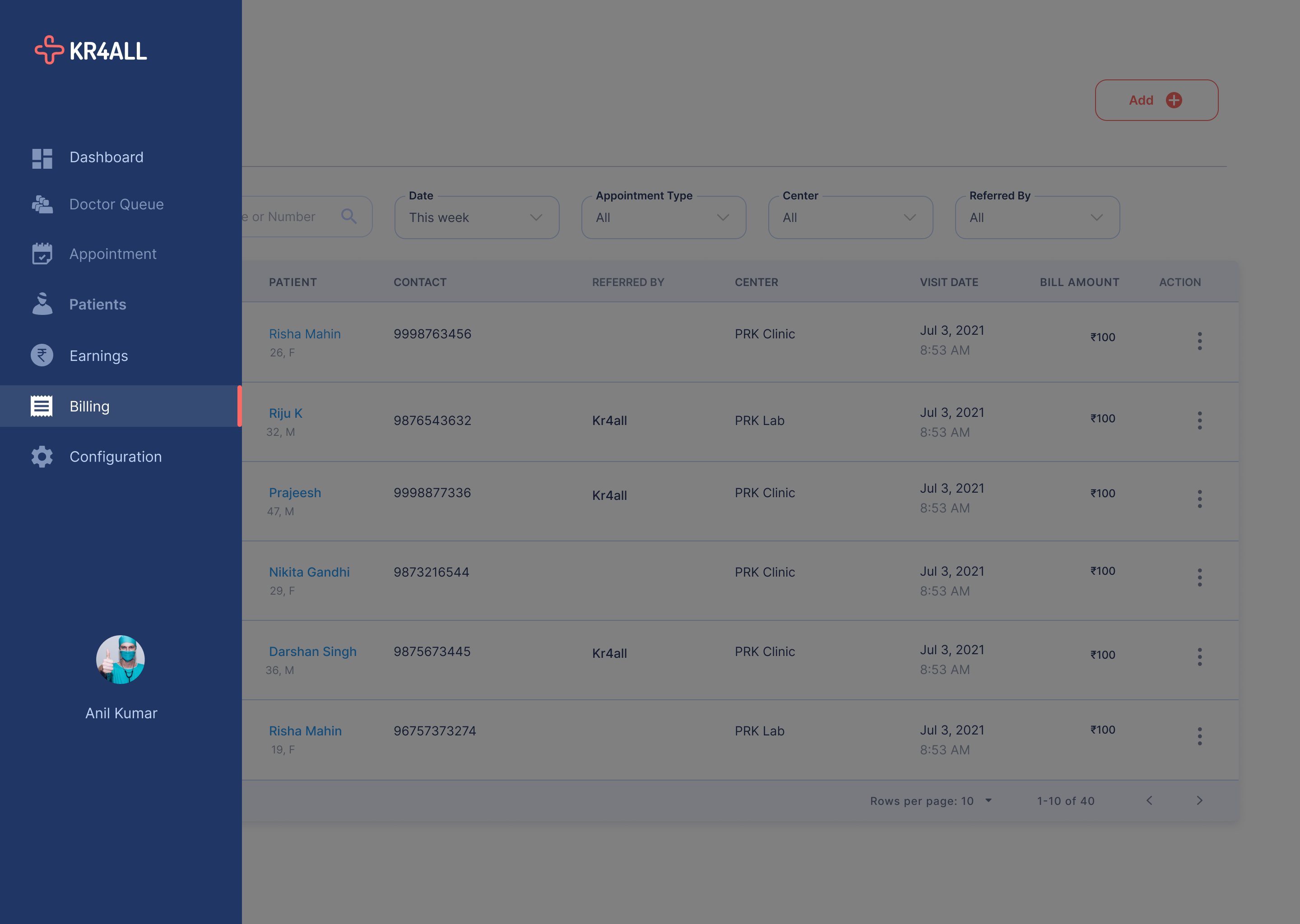
Task: Open actions menu for Darshan Singh row
Action: [1200, 656]
